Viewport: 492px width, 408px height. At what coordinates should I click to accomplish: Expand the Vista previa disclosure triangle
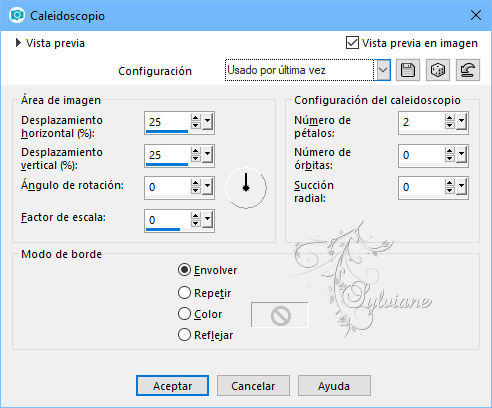coord(18,43)
